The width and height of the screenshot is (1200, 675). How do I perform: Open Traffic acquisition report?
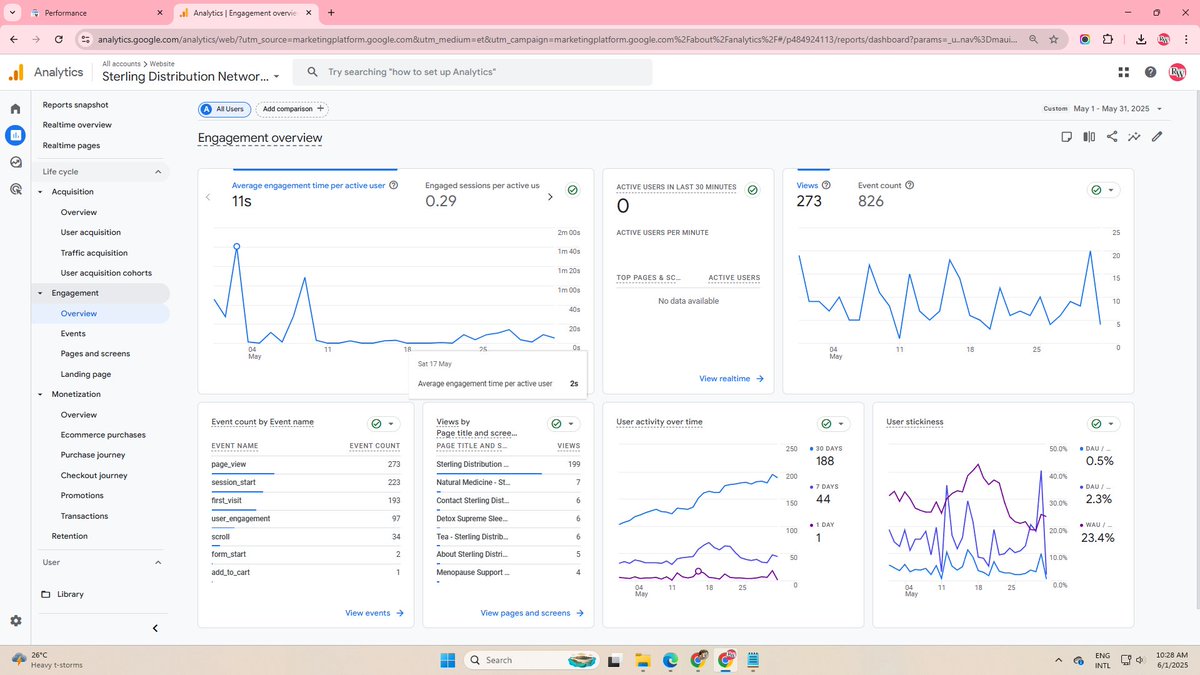point(94,253)
